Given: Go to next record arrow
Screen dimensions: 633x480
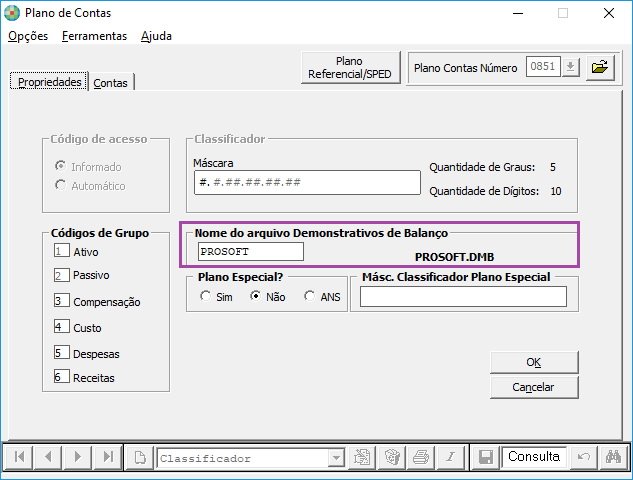Looking at the screenshot, I should [x=78, y=457].
